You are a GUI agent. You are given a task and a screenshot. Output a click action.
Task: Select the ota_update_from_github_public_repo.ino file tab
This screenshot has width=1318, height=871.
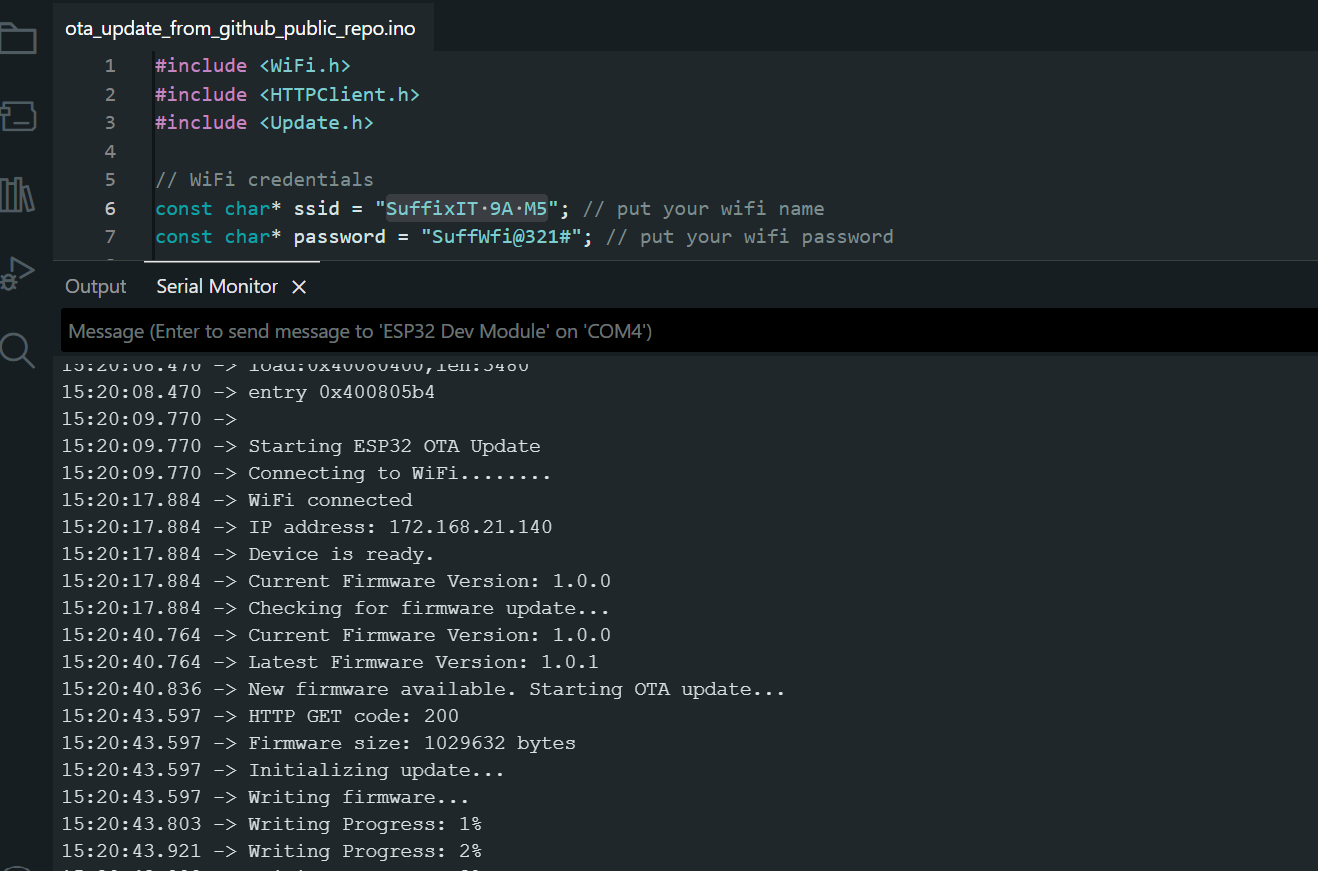pyautogui.click(x=240, y=29)
